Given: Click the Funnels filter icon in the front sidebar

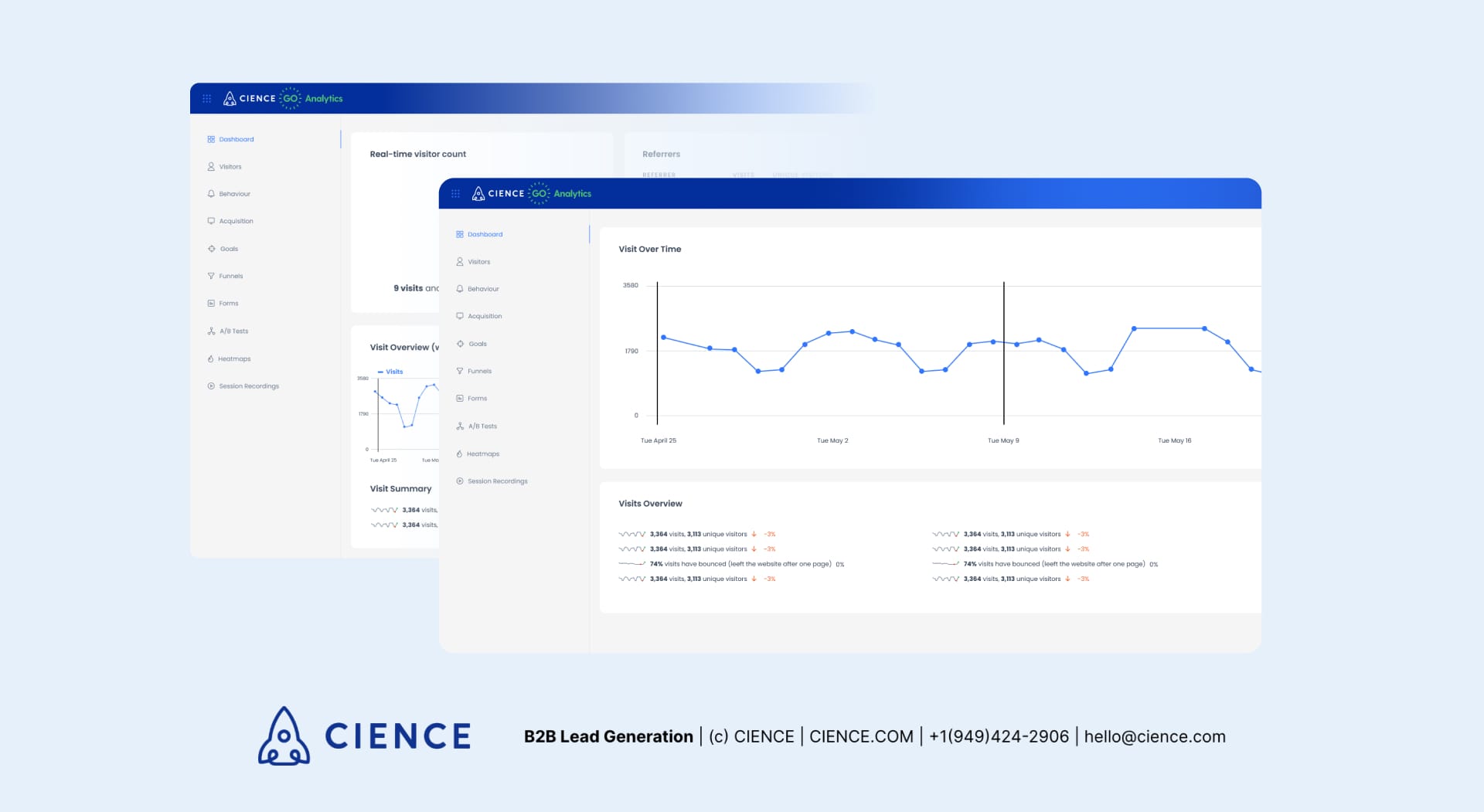Looking at the screenshot, I should [x=460, y=371].
